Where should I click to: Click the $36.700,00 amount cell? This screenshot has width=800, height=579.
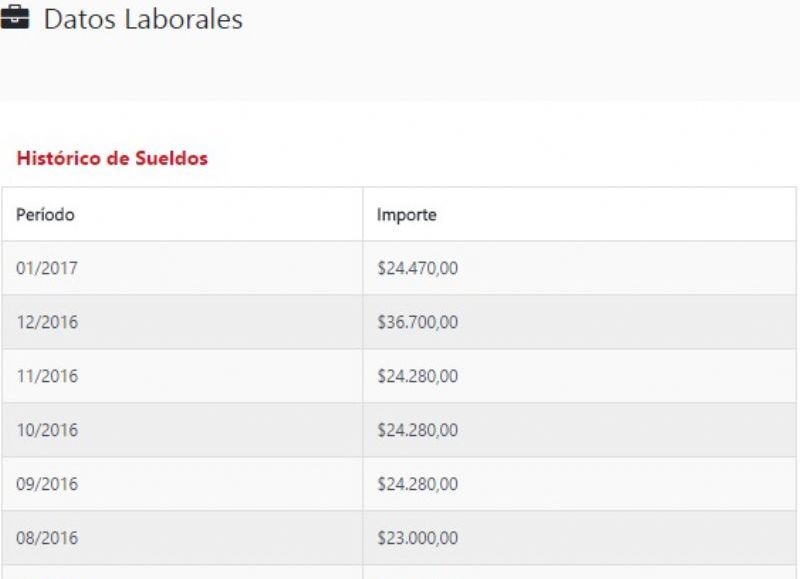[579, 322]
